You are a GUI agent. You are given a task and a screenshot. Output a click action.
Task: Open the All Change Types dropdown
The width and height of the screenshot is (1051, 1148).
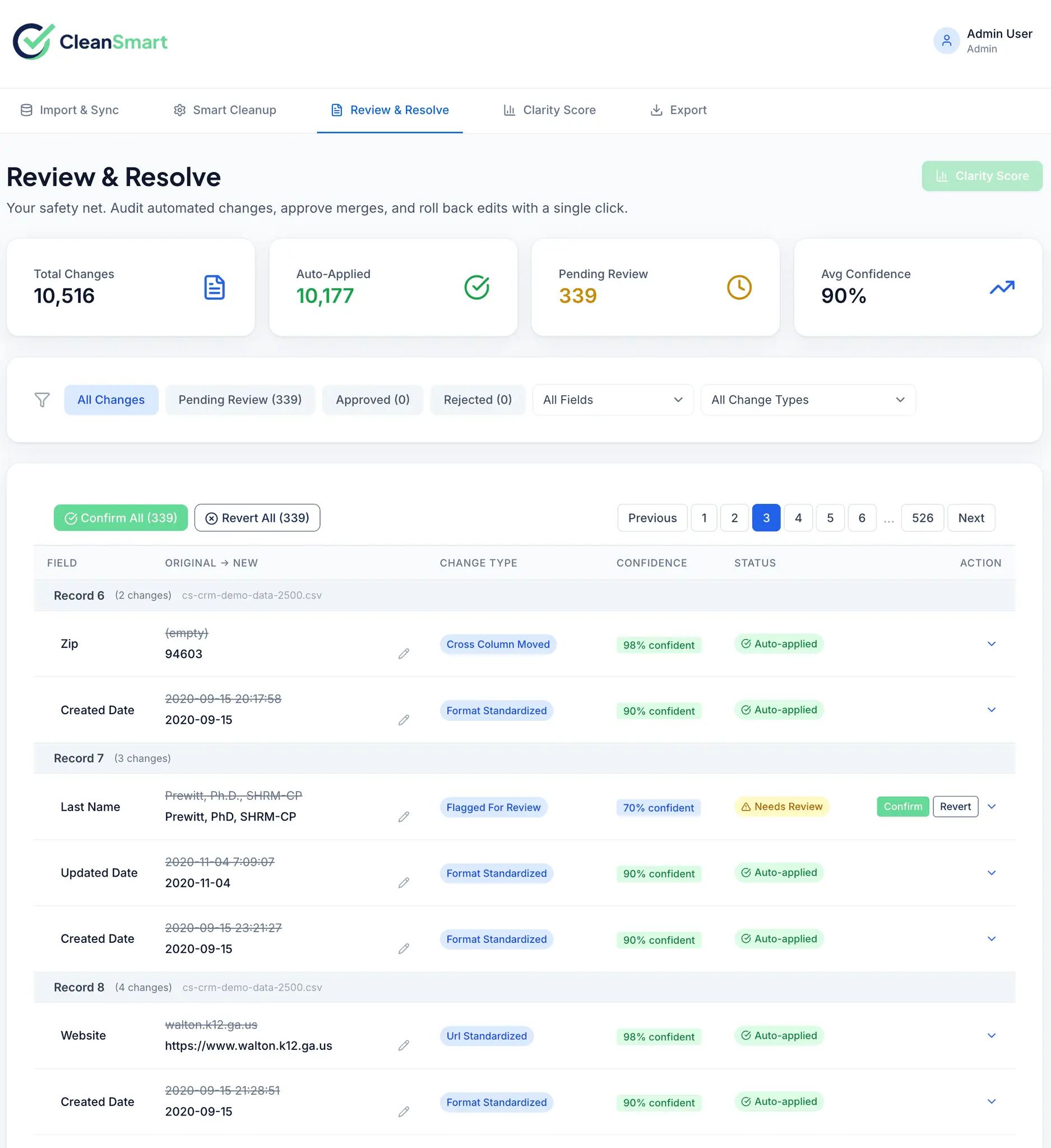coord(807,400)
